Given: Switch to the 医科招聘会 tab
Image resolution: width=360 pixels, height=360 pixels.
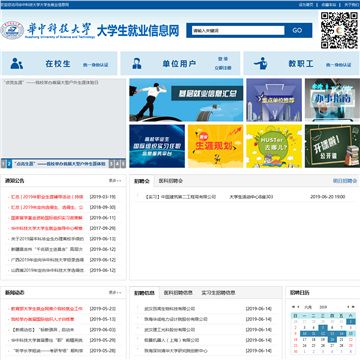Looking at the screenshot, I should click(171, 181).
